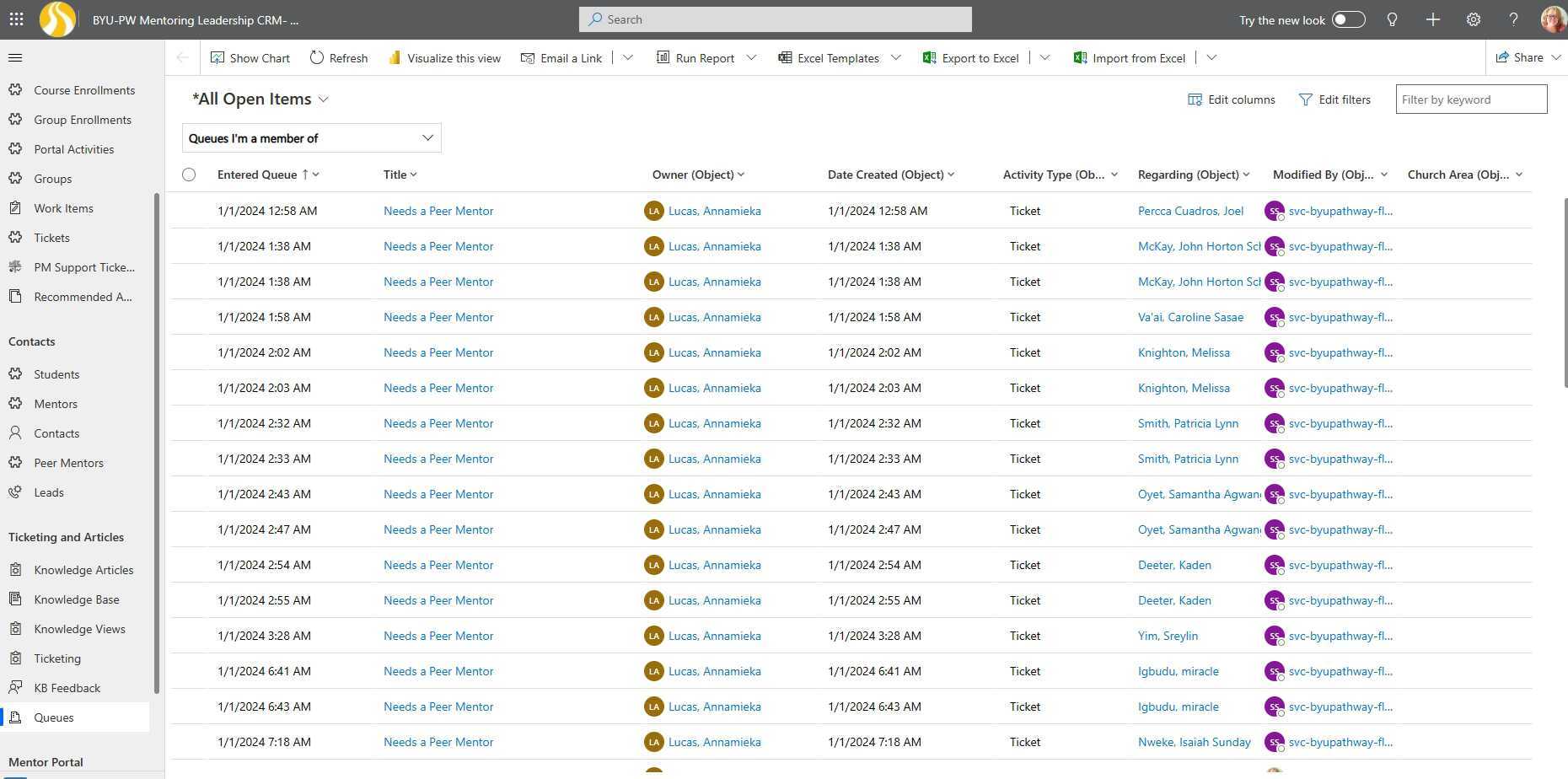Click Show Chart in the toolbar

click(x=250, y=58)
